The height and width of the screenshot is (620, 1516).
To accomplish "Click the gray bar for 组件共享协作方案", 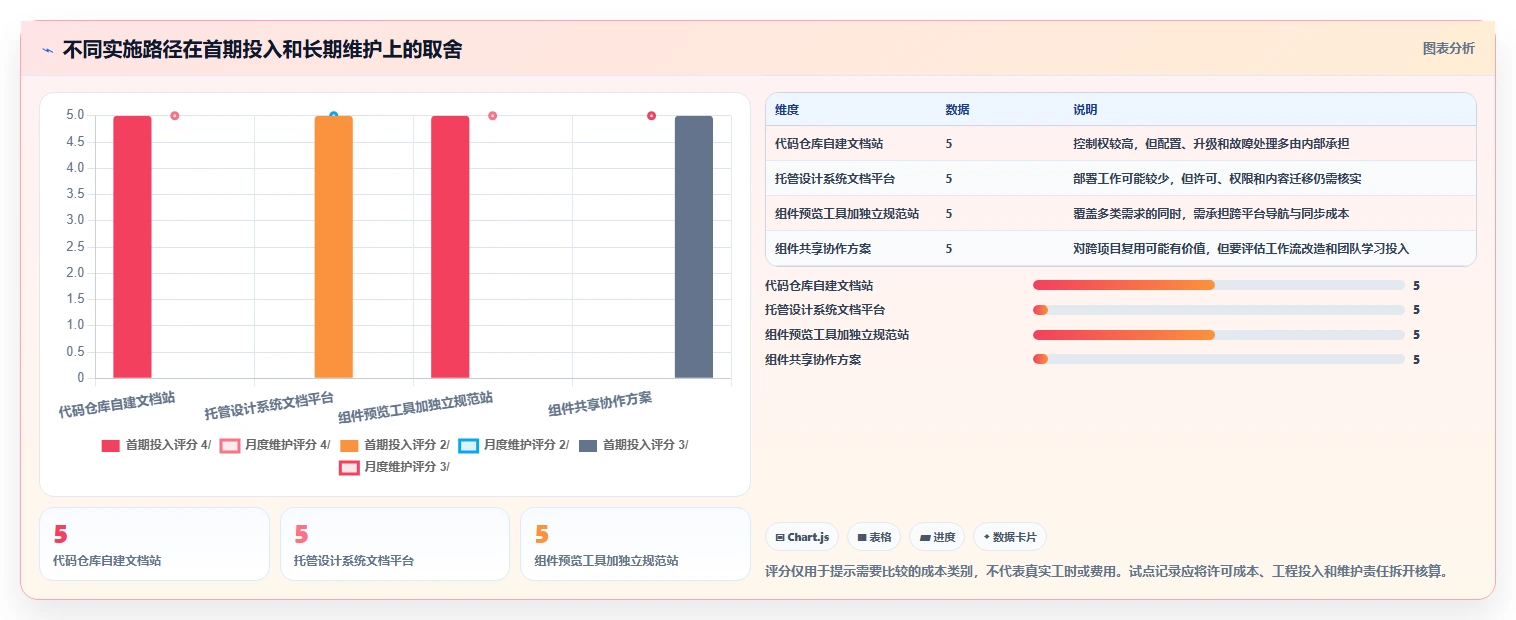I will (694, 247).
